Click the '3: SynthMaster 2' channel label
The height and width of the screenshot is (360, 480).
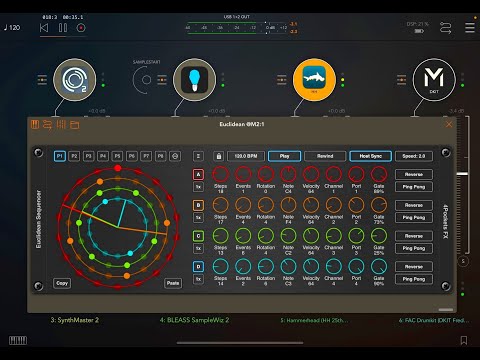[x=75, y=320]
